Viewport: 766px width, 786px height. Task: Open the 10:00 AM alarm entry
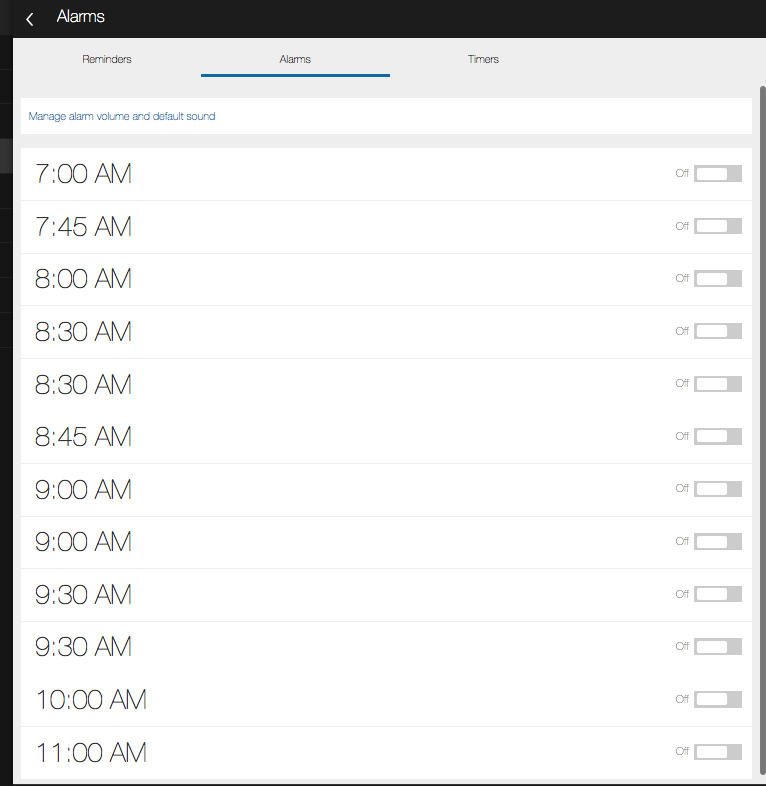(x=91, y=699)
